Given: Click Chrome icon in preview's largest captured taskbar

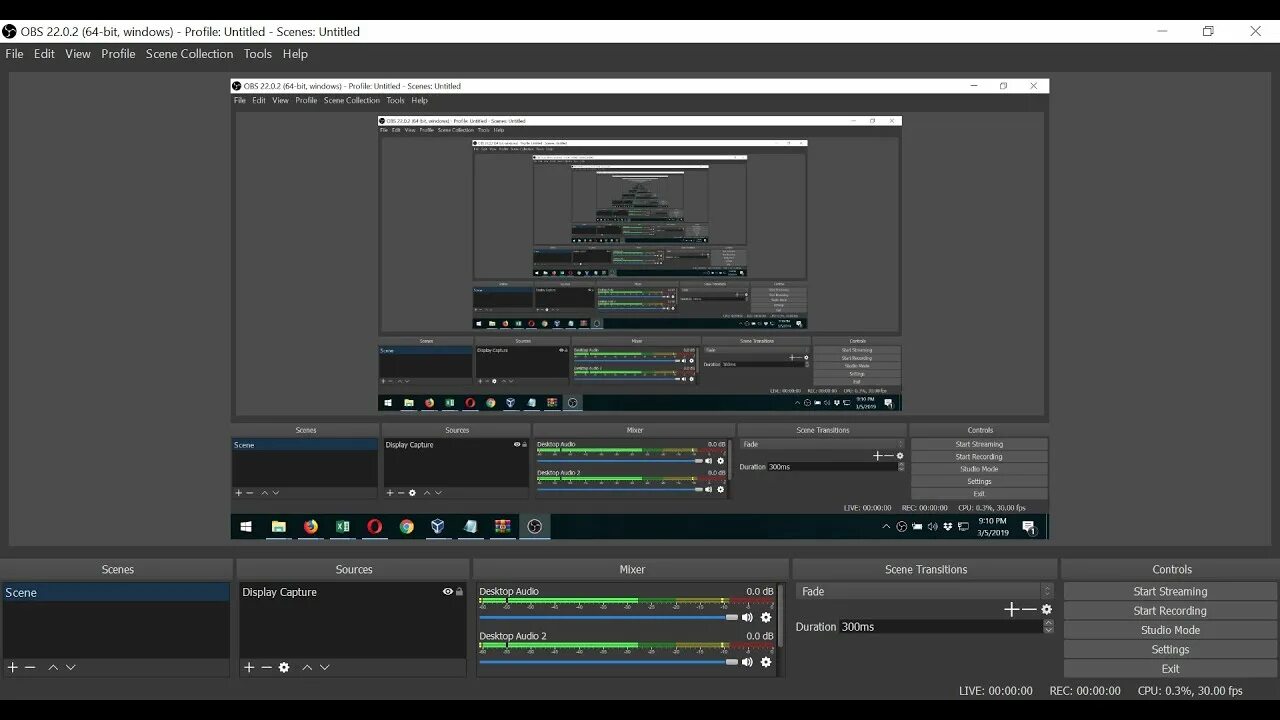Looking at the screenshot, I should point(406,527).
